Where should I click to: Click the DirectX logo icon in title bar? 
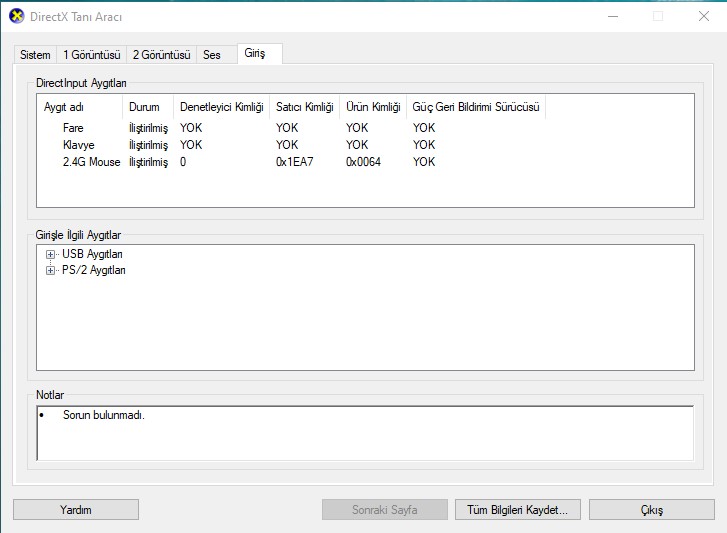[x=17, y=16]
